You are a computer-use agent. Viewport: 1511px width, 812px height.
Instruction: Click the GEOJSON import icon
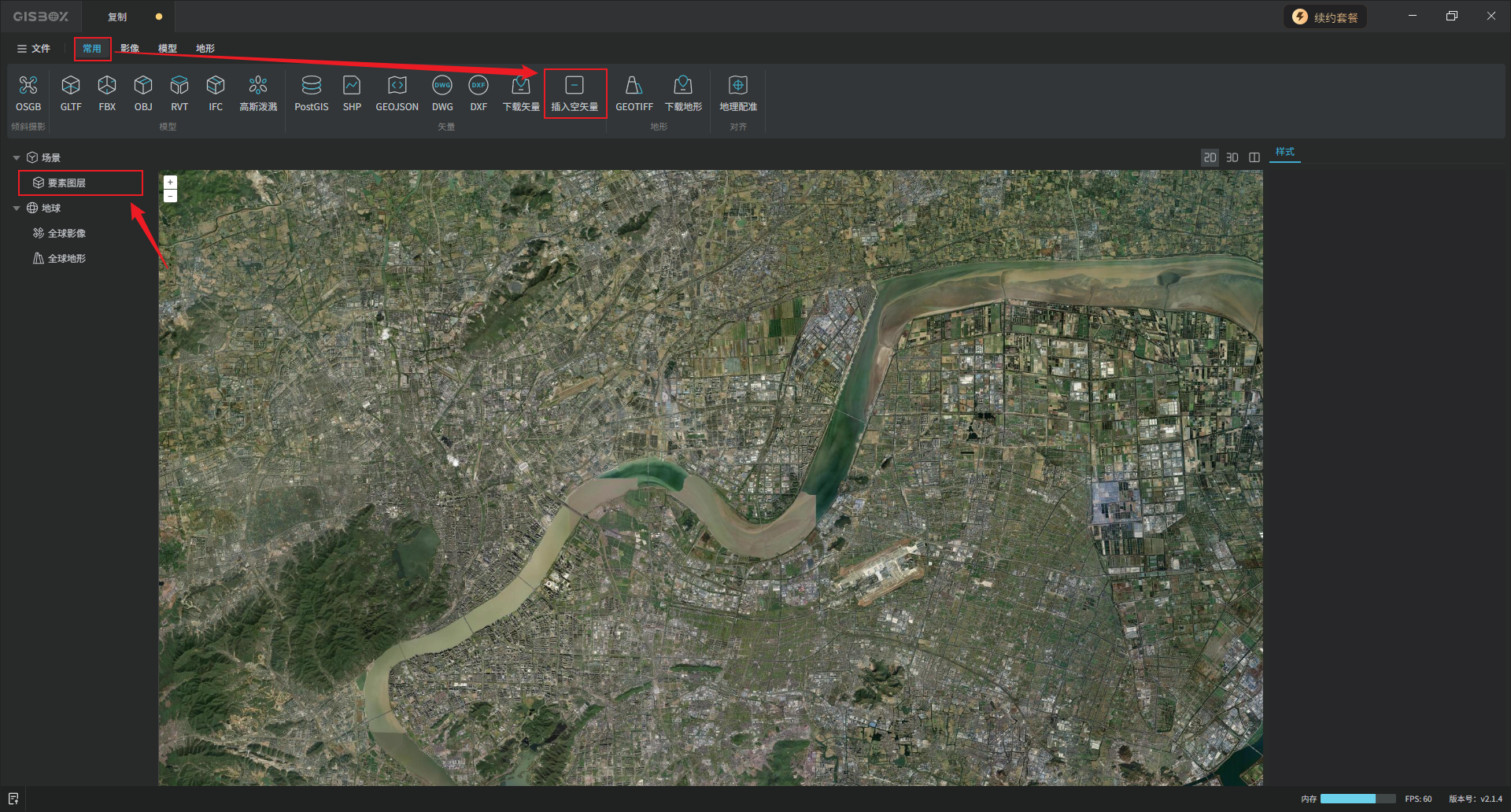[x=397, y=93]
